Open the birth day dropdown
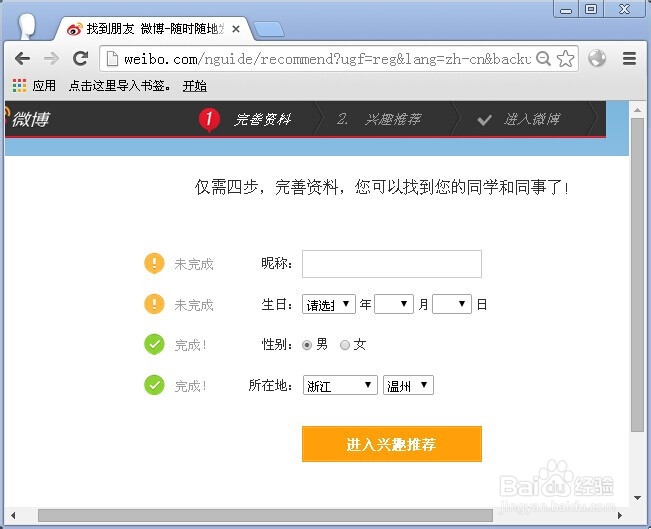Screen dimensions: 651x529 (452, 304)
